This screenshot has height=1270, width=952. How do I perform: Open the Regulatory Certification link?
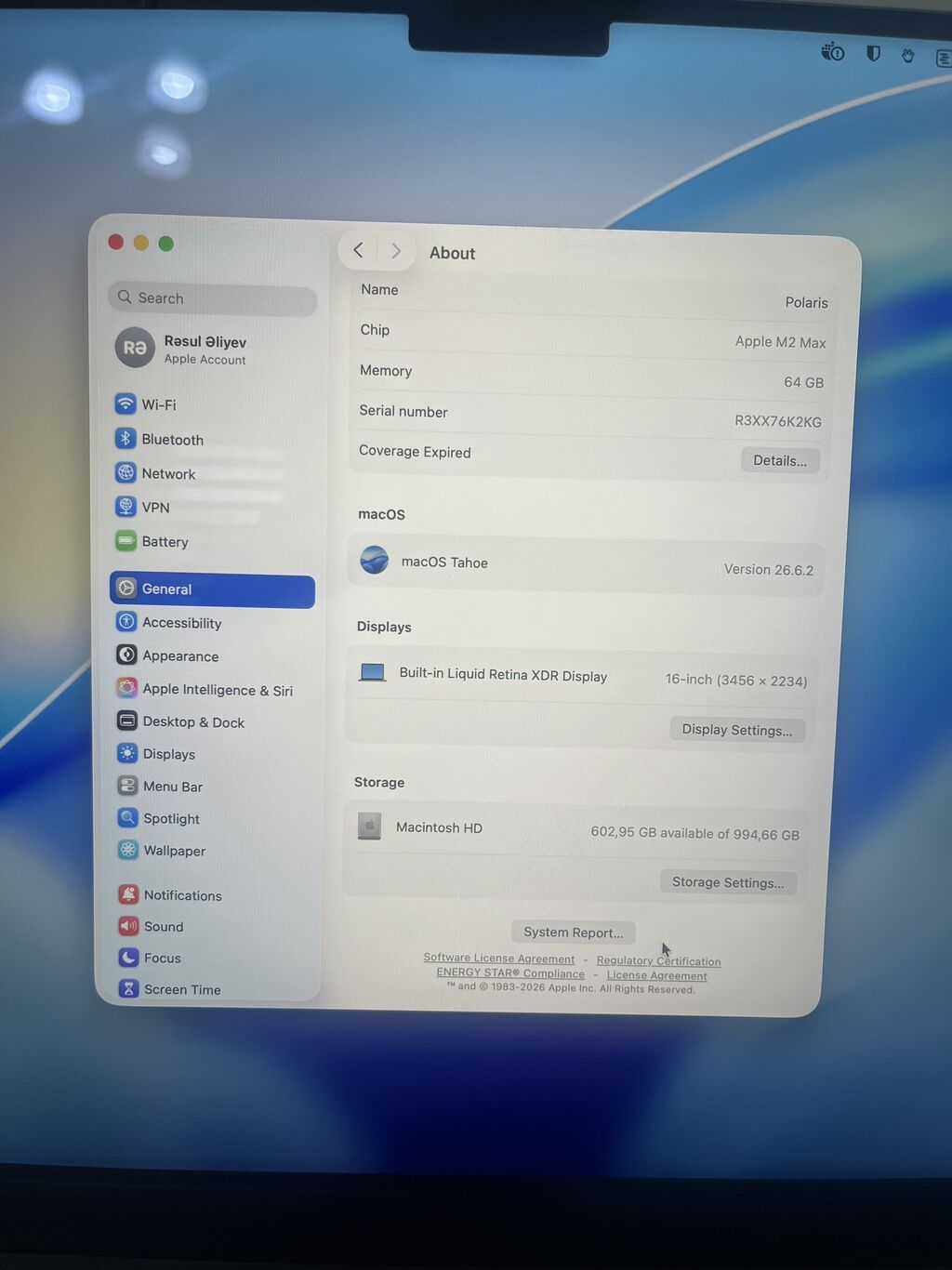[658, 961]
